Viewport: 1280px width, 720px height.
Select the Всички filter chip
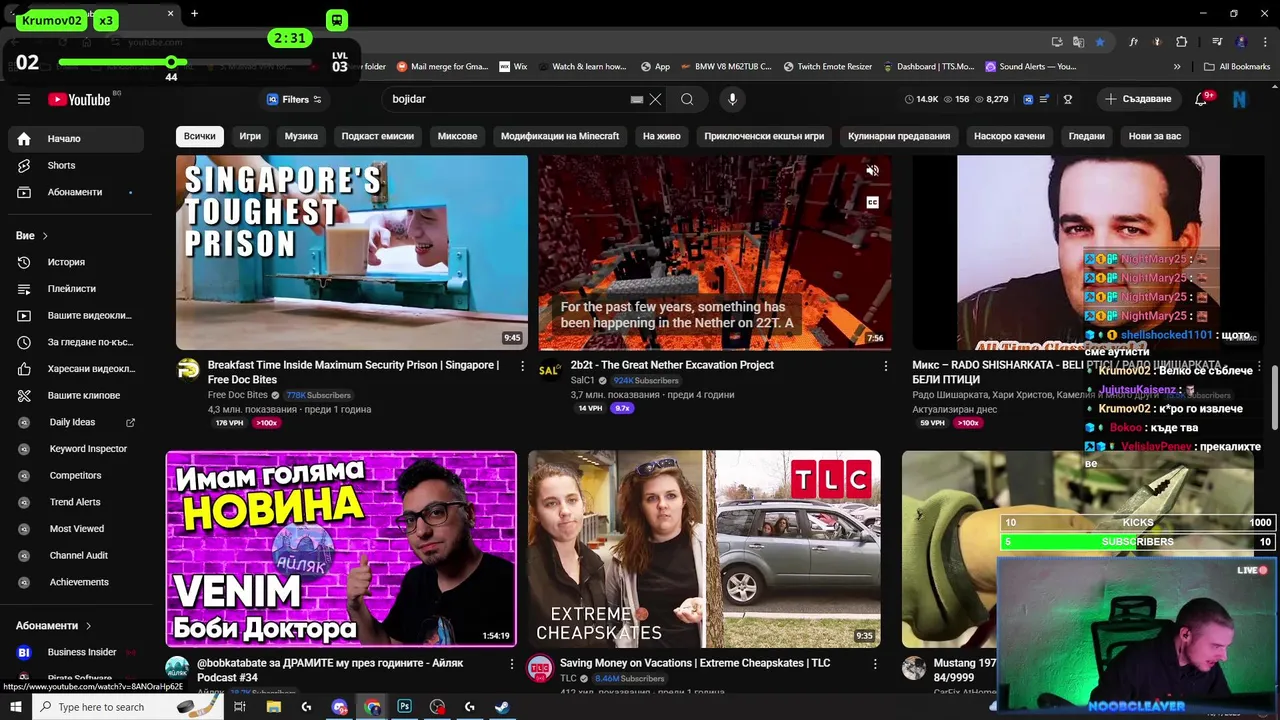(x=199, y=136)
